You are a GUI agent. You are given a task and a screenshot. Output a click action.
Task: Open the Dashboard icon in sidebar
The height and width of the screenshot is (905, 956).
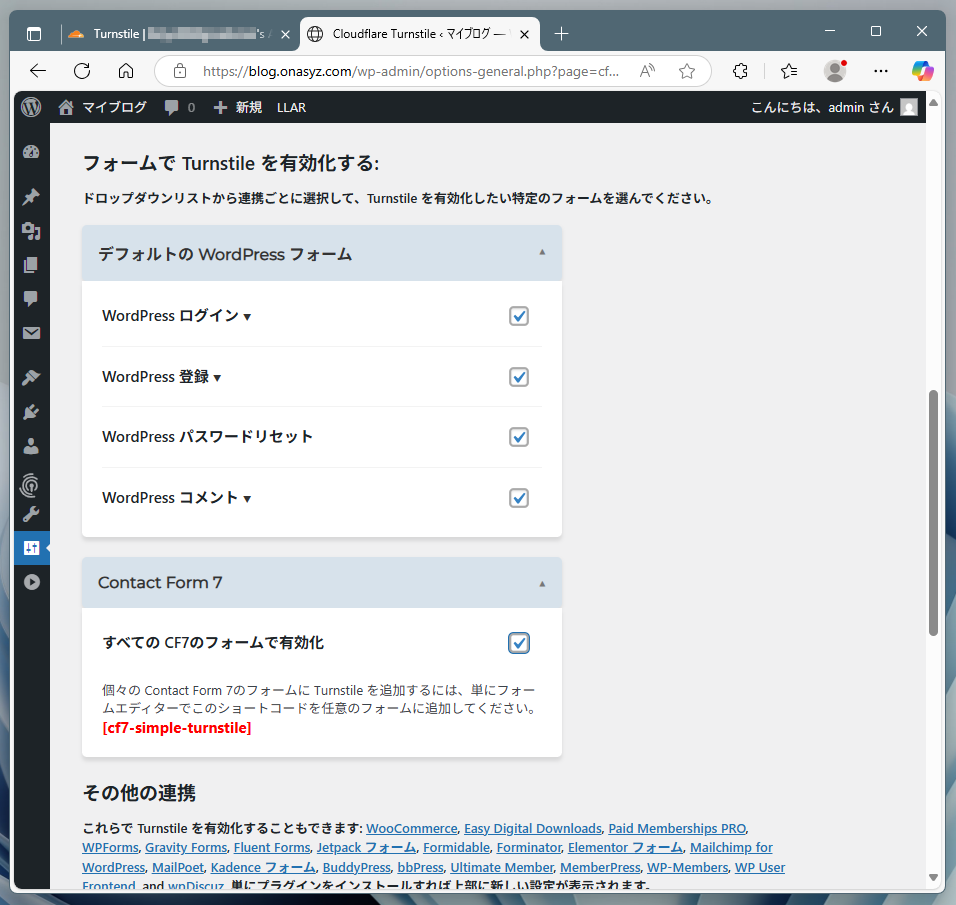pos(31,152)
